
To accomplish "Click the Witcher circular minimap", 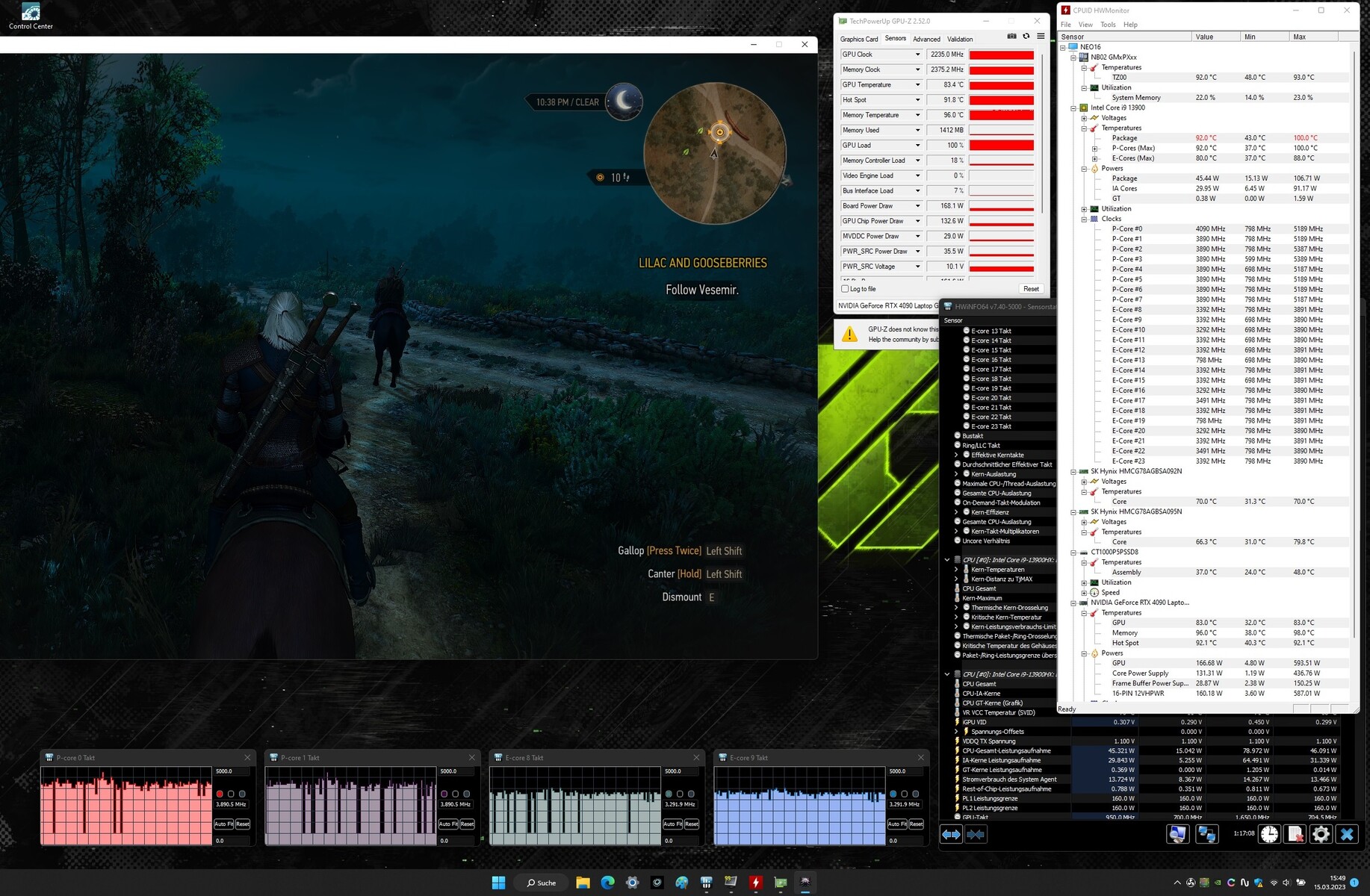I will tap(714, 153).
